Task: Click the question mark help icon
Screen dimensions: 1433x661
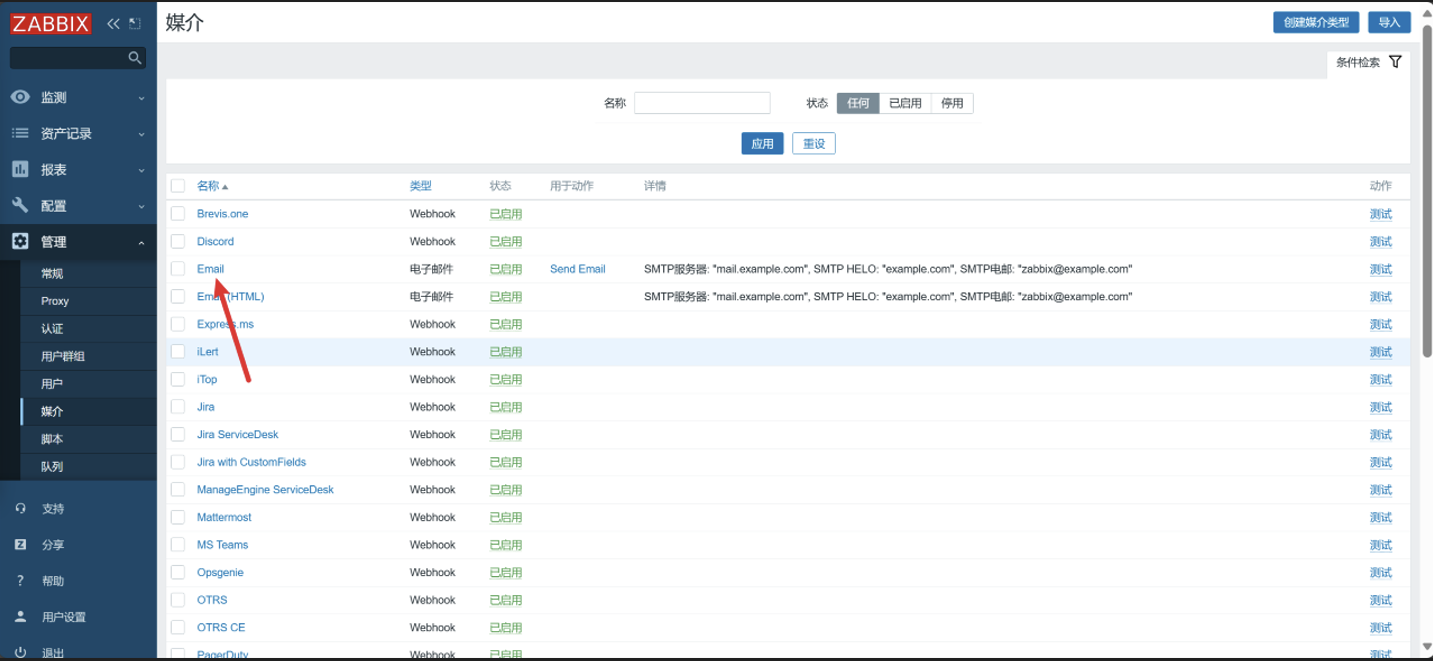Action: click(x=20, y=581)
